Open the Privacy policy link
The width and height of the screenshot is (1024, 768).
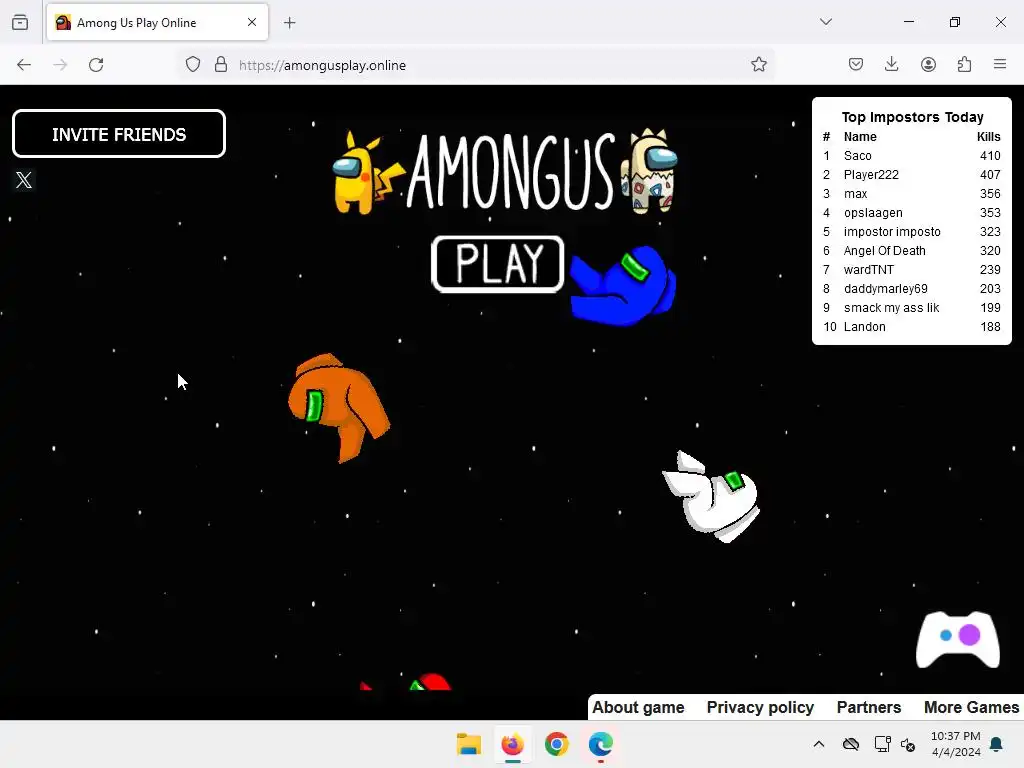pyautogui.click(x=760, y=707)
